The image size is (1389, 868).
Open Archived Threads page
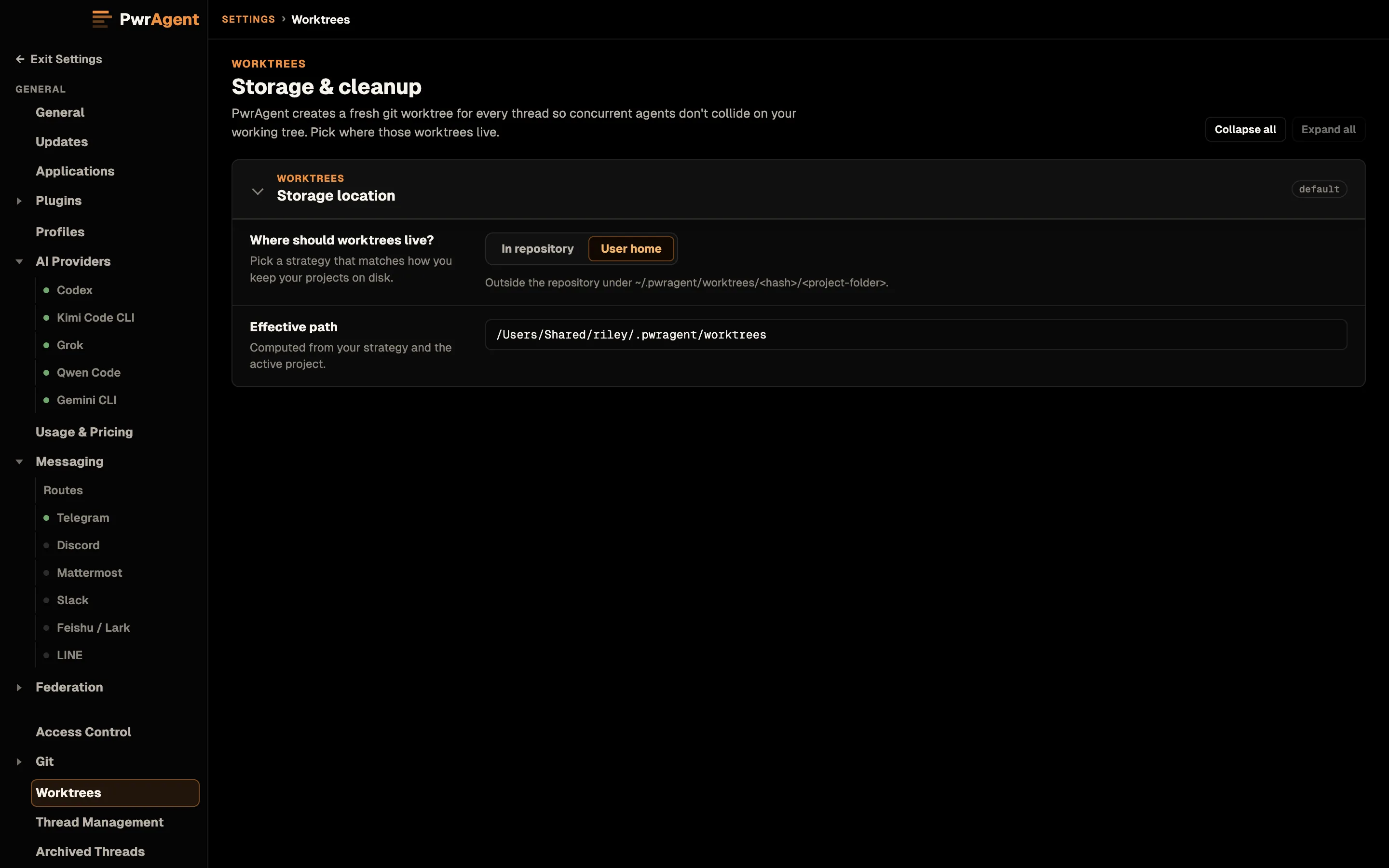point(90,852)
